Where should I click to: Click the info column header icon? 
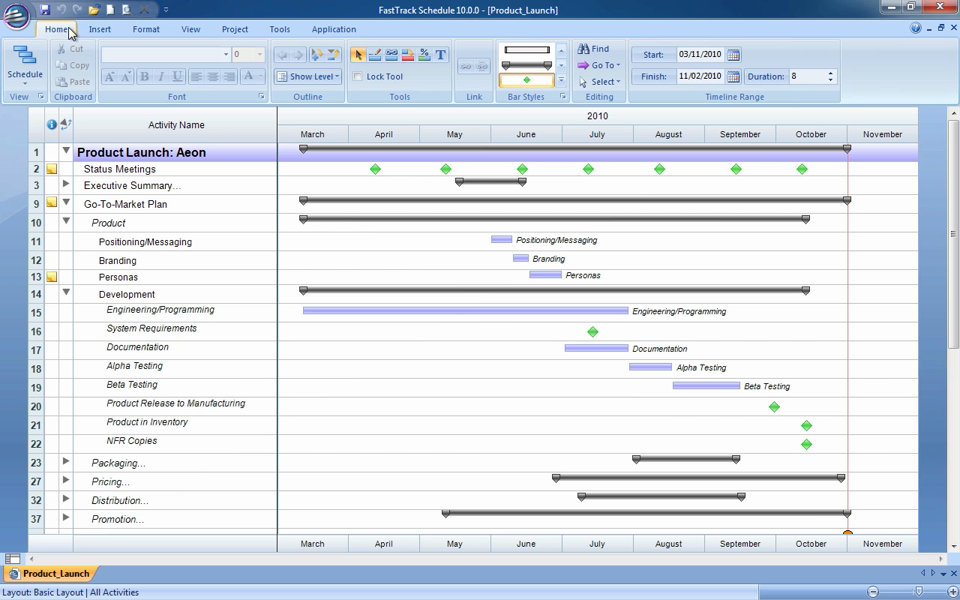point(51,124)
